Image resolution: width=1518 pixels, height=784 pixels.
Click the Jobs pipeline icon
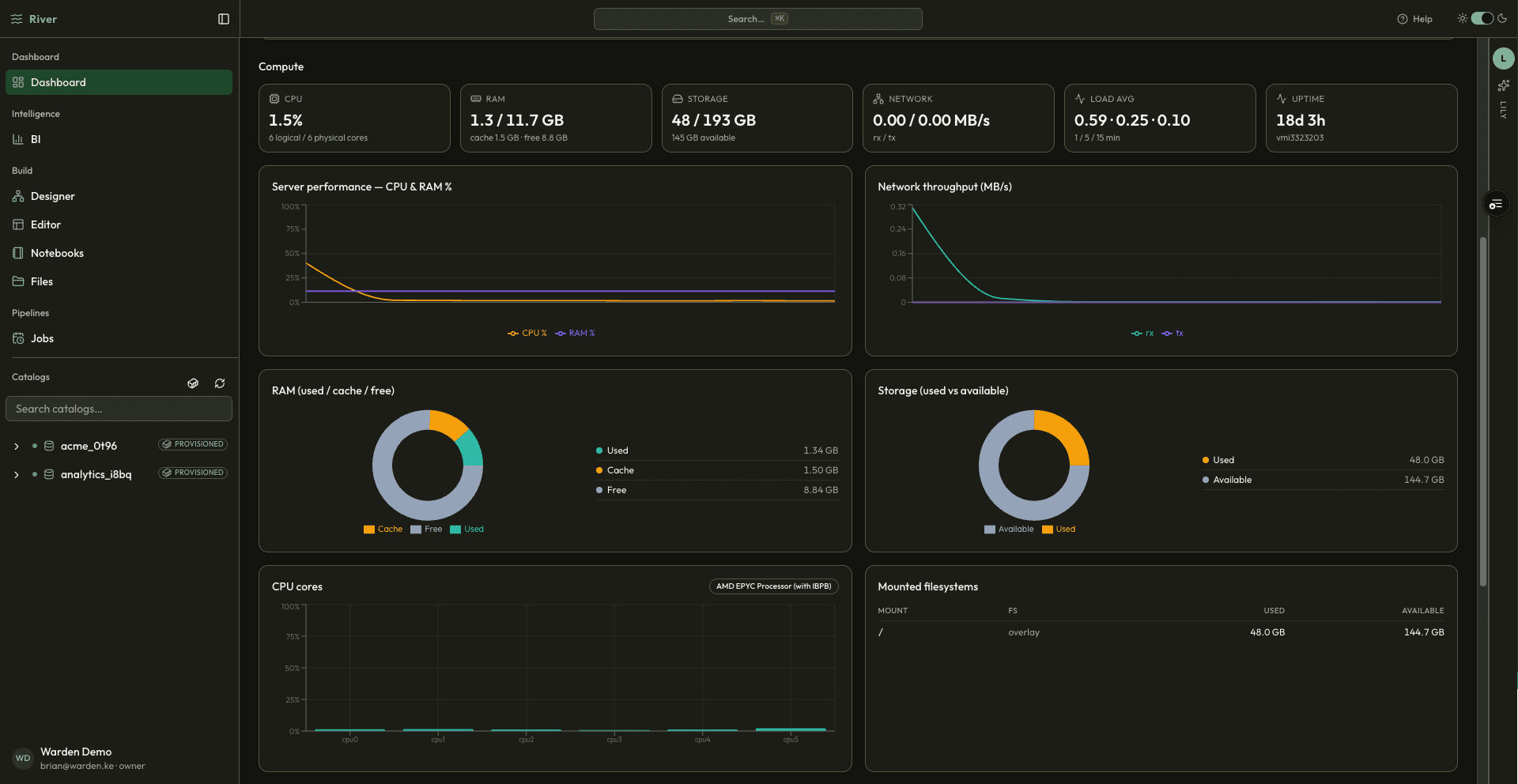18,338
